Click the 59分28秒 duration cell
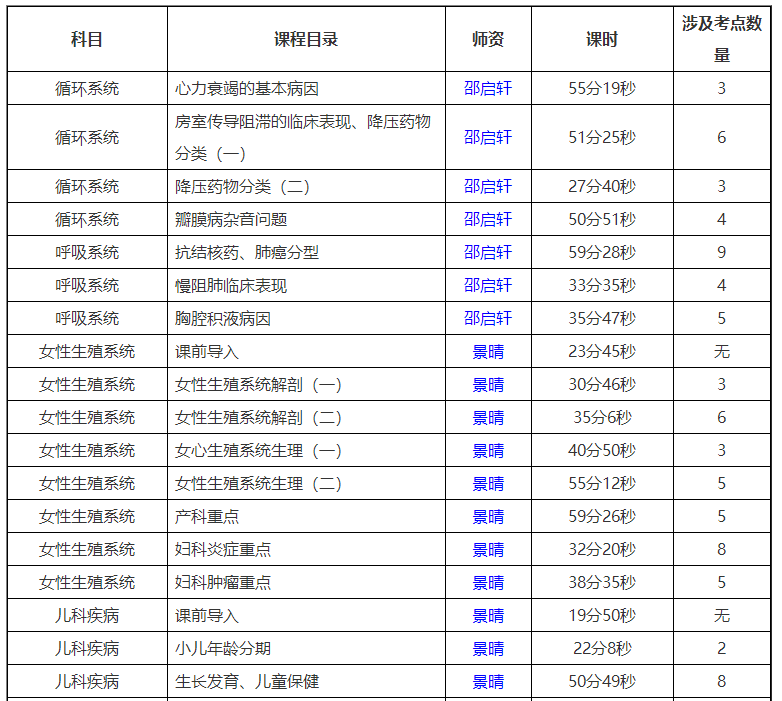 coord(601,253)
